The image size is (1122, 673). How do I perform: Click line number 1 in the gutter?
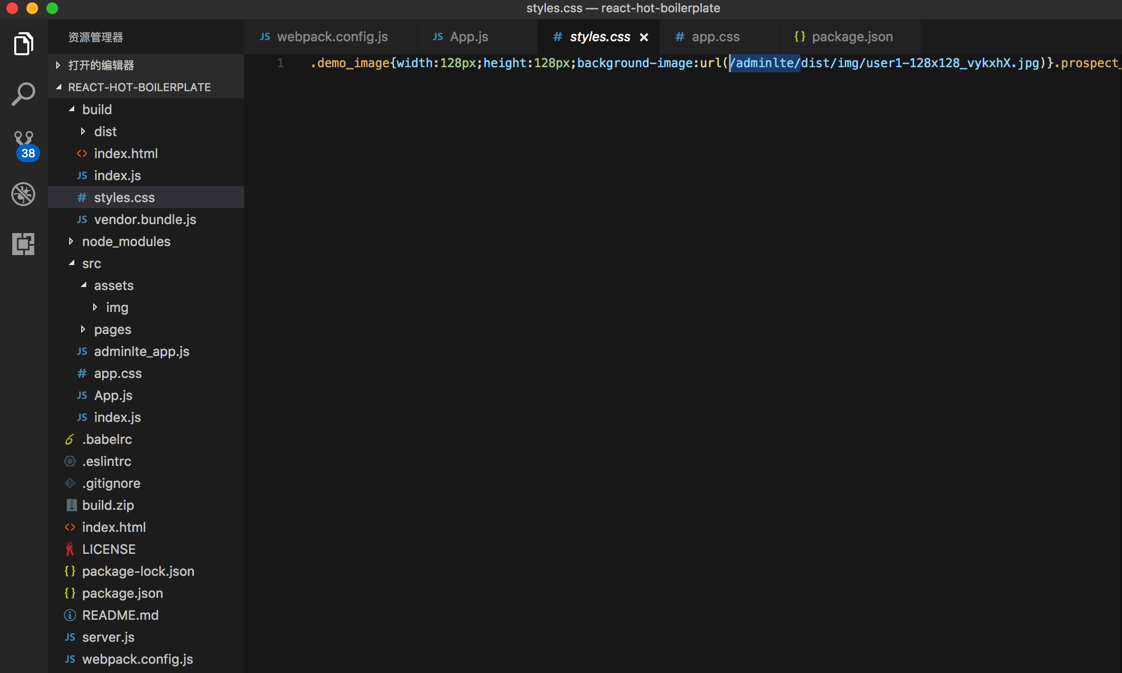pyautogui.click(x=280, y=63)
